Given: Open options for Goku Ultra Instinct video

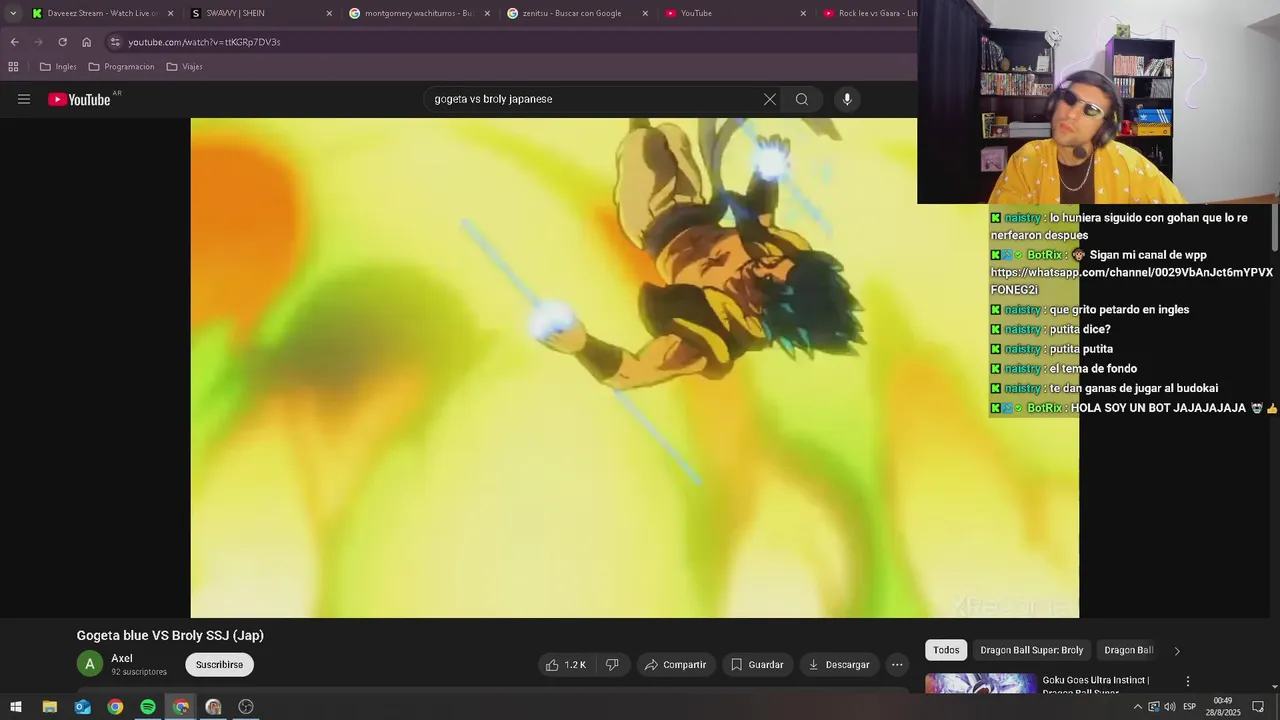Looking at the screenshot, I should [x=1188, y=681].
